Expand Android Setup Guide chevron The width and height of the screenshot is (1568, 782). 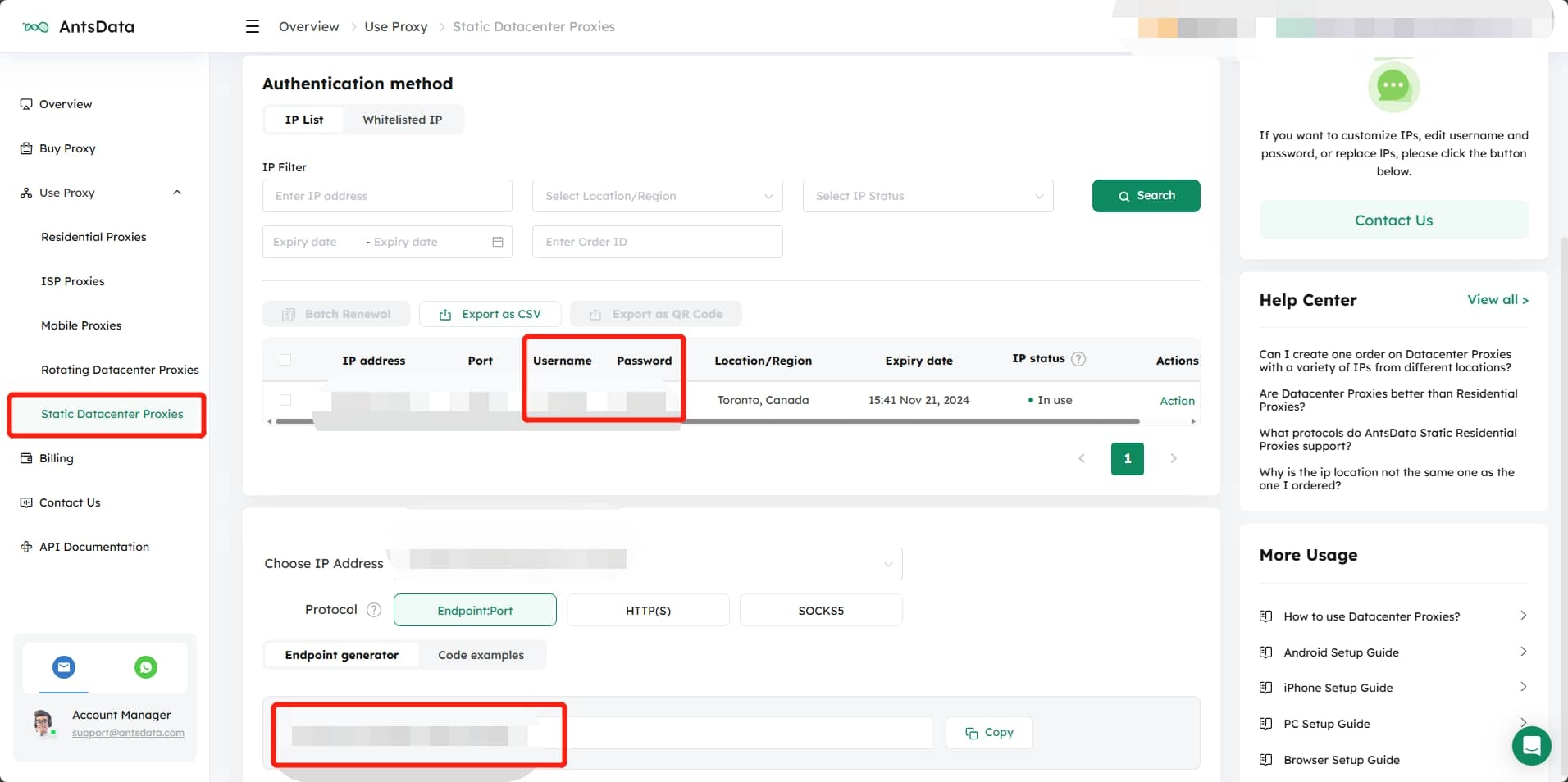pyautogui.click(x=1523, y=652)
